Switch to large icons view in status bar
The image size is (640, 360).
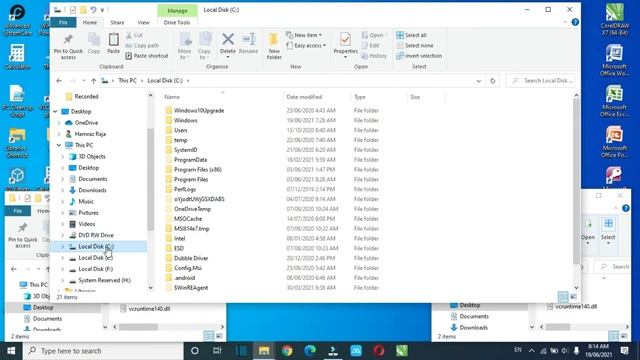pos(573,296)
